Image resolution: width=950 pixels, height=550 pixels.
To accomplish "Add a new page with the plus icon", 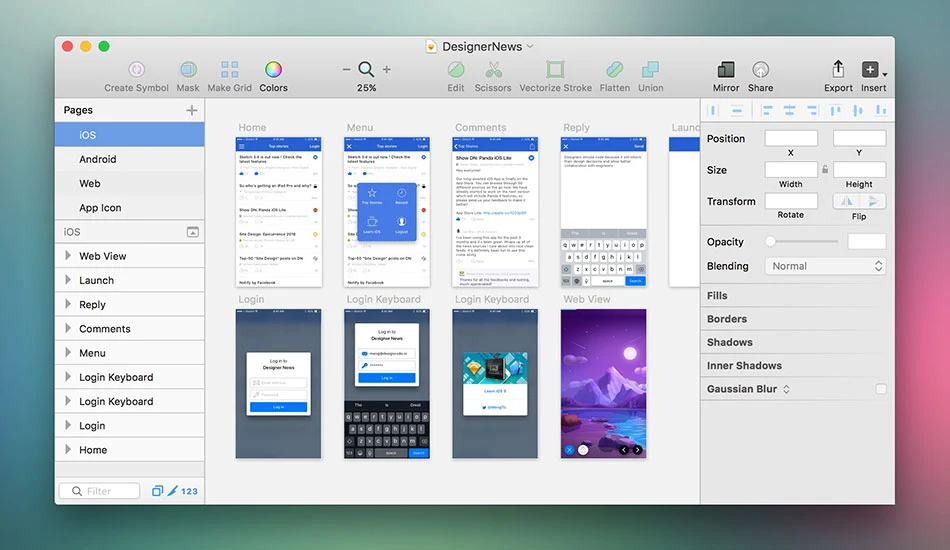I will (192, 110).
